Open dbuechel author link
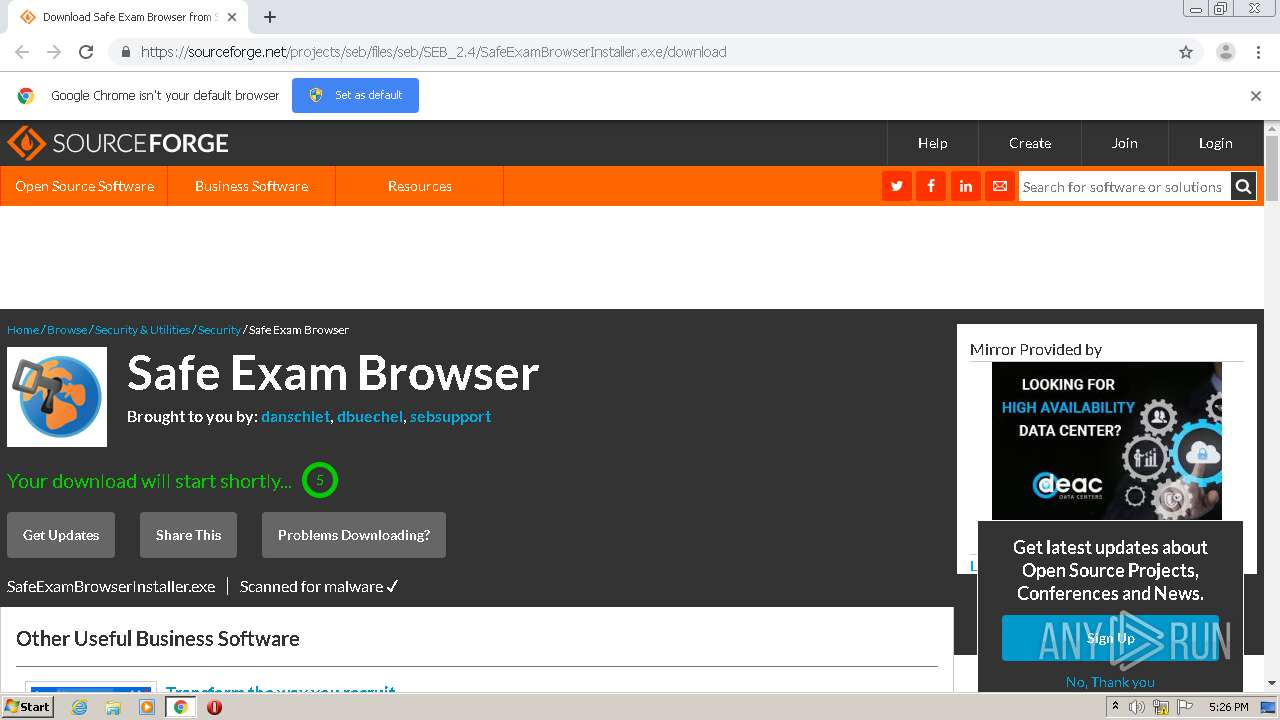The image size is (1280, 720). click(370, 416)
